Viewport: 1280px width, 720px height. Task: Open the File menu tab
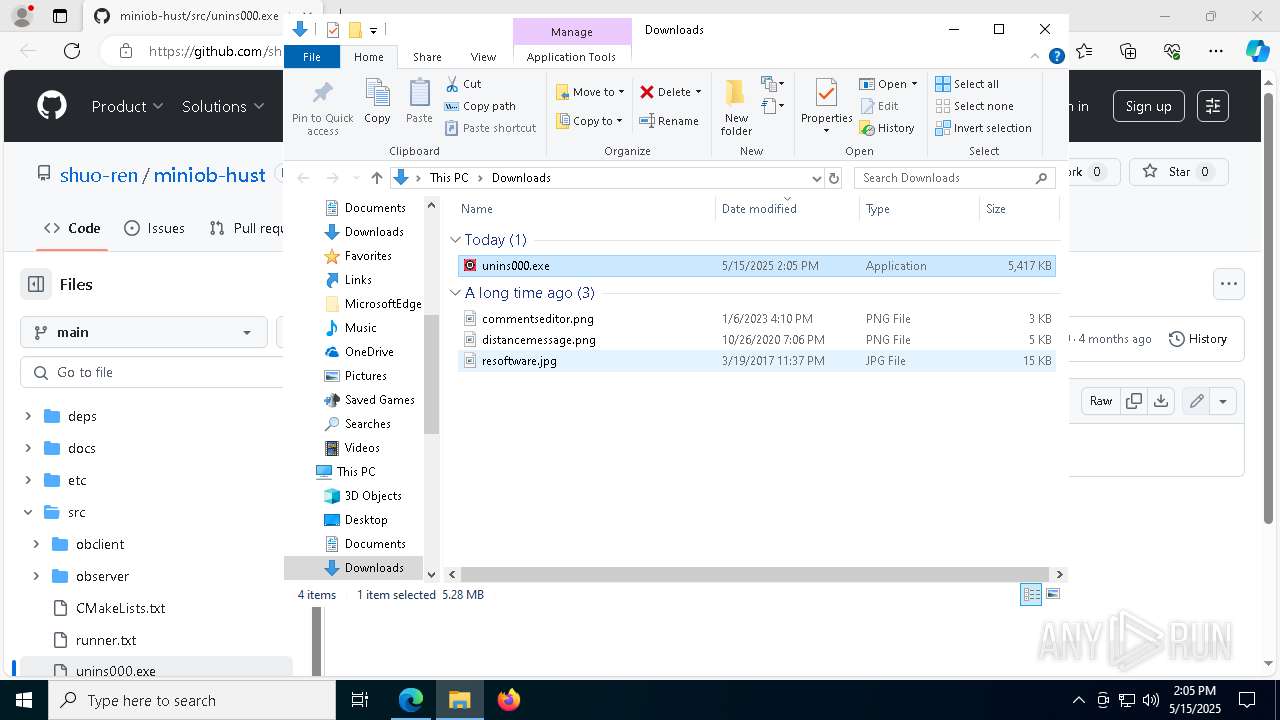click(x=312, y=57)
